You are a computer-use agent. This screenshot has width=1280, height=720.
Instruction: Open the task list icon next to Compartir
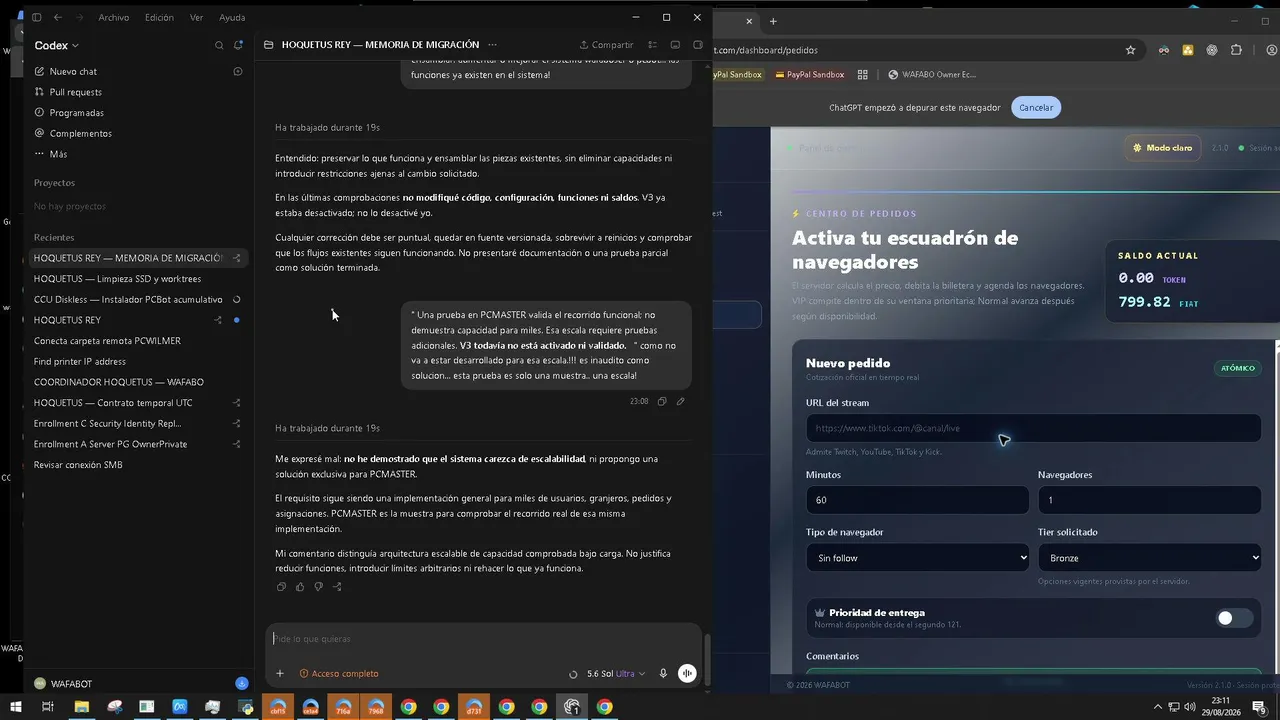pyautogui.click(x=653, y=44)
